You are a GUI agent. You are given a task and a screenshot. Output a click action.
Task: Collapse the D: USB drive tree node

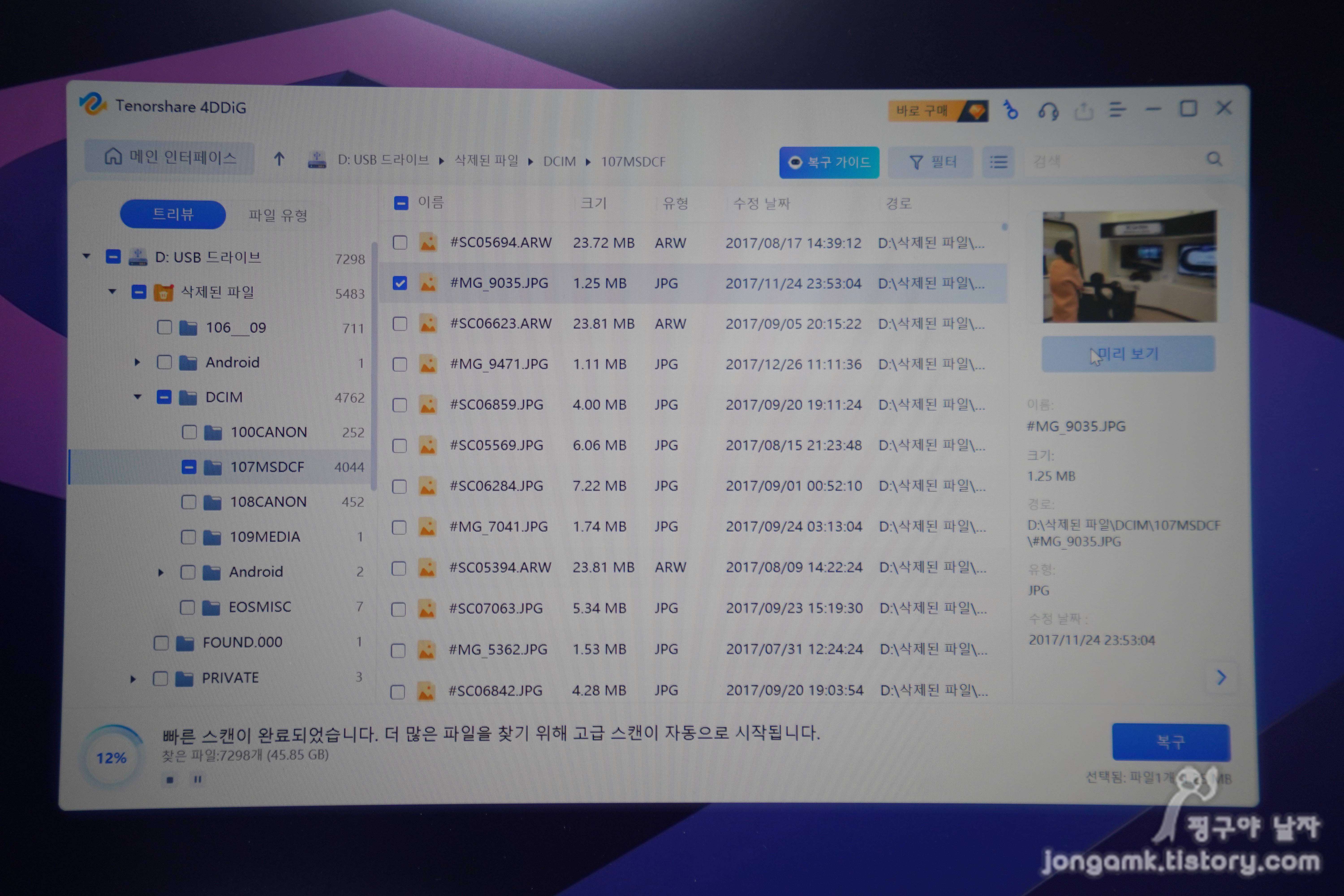coord(87,256)
